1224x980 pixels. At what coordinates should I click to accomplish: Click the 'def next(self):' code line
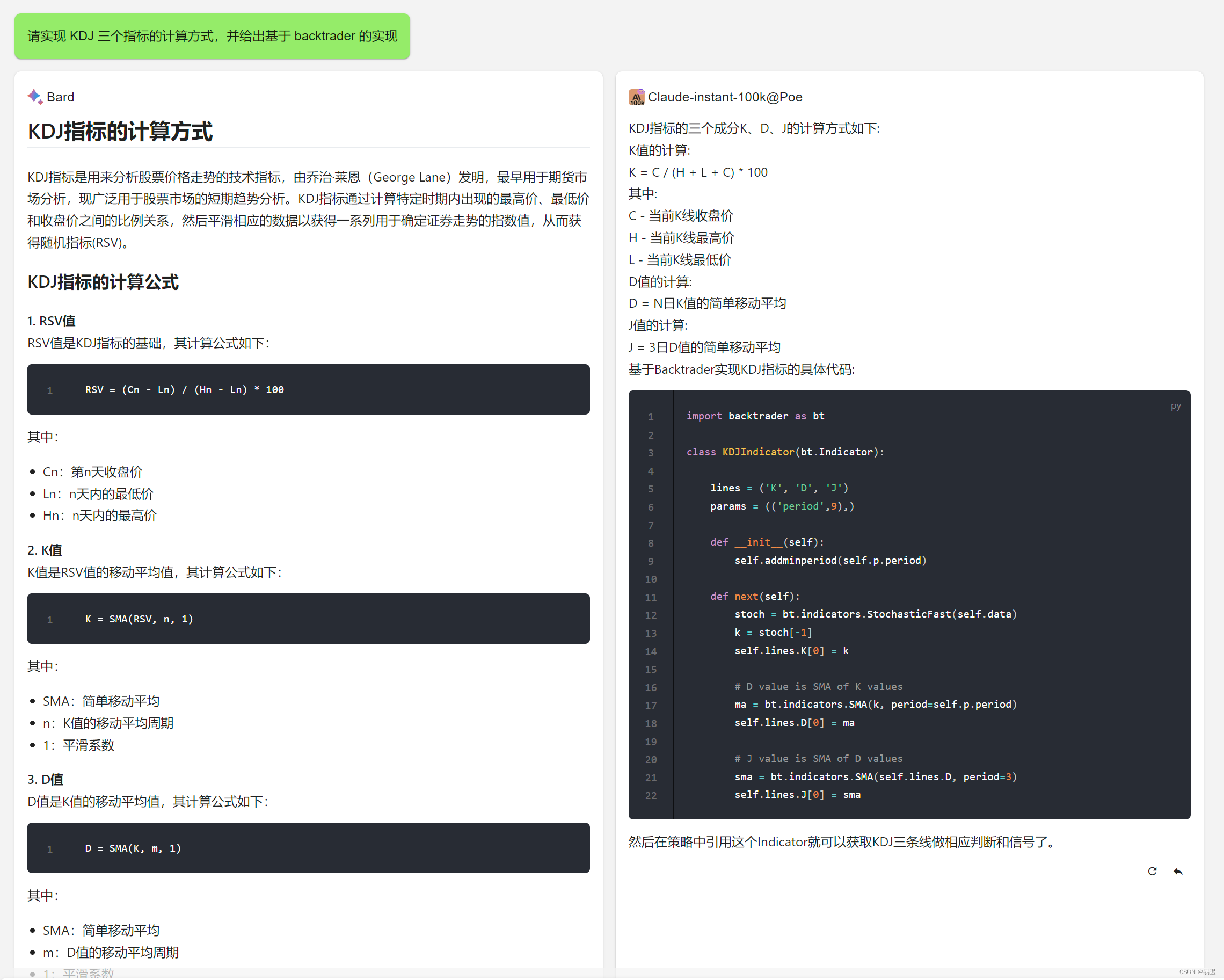[x=755, y=597]
